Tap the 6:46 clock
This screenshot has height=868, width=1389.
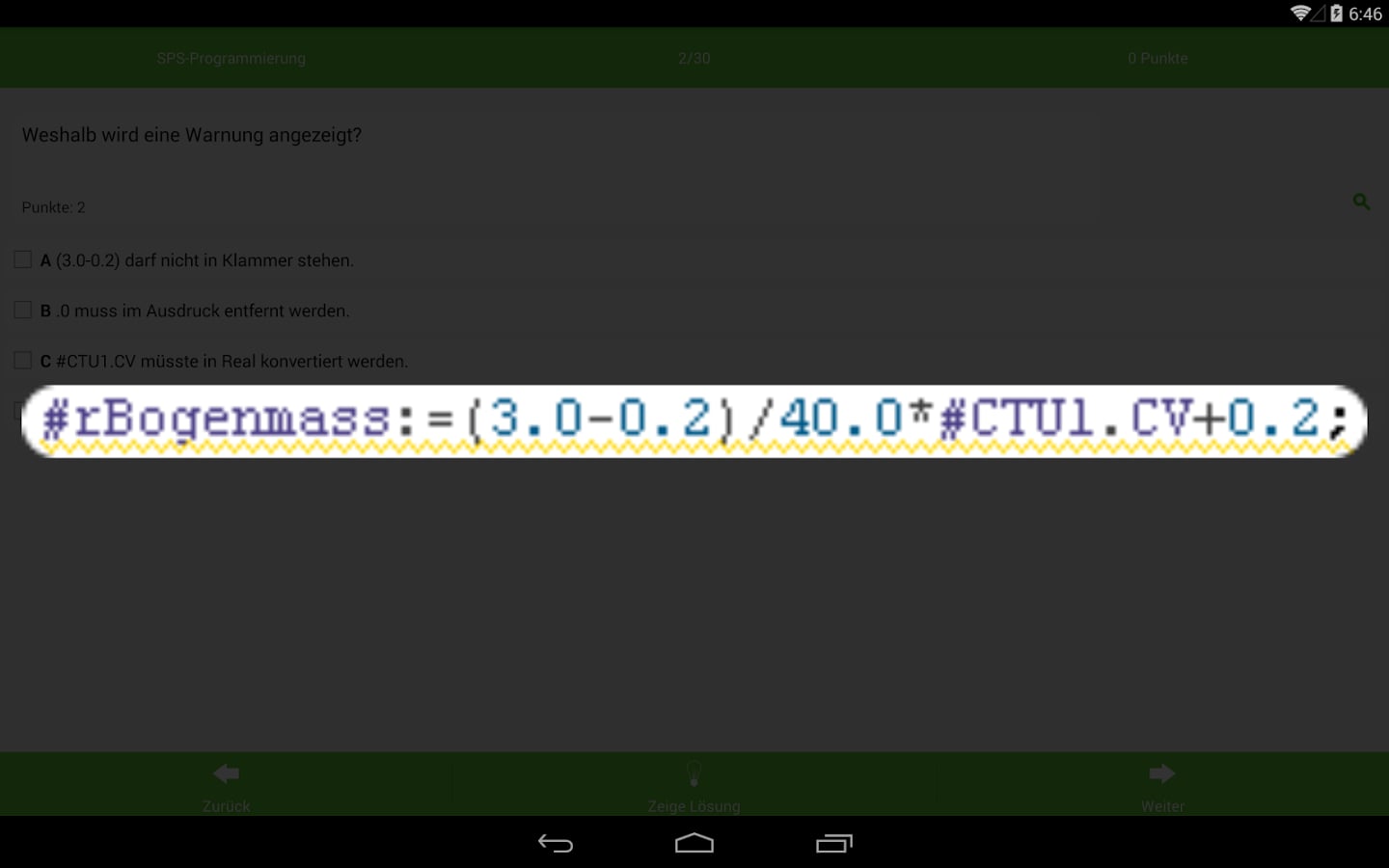[x=1365, y=14]
